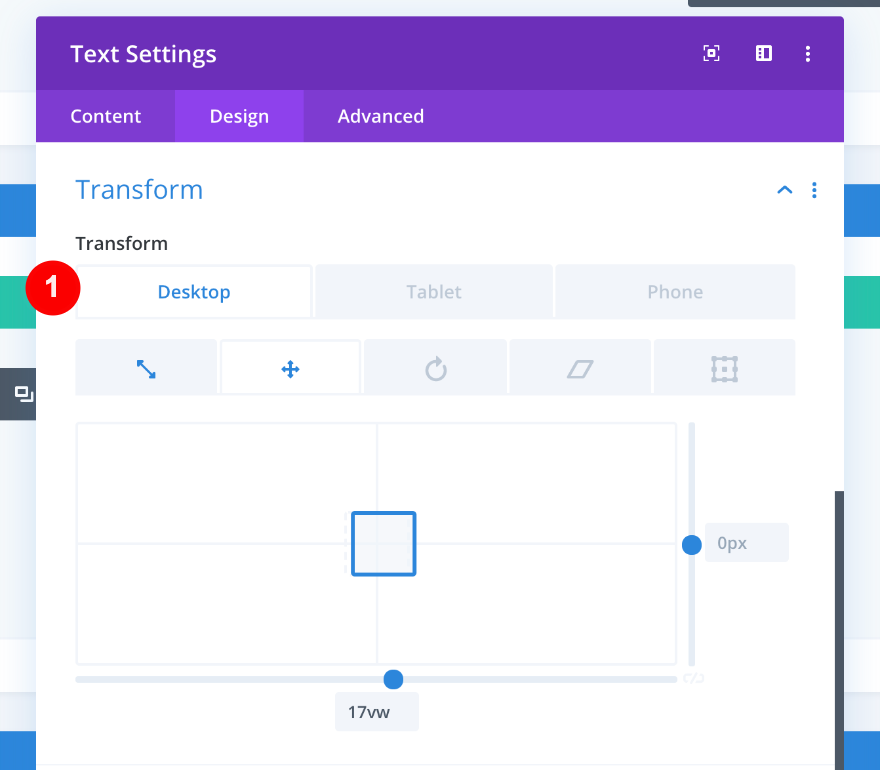Select the Phone device view
880x770 pixels.
[x=675, y=292]
